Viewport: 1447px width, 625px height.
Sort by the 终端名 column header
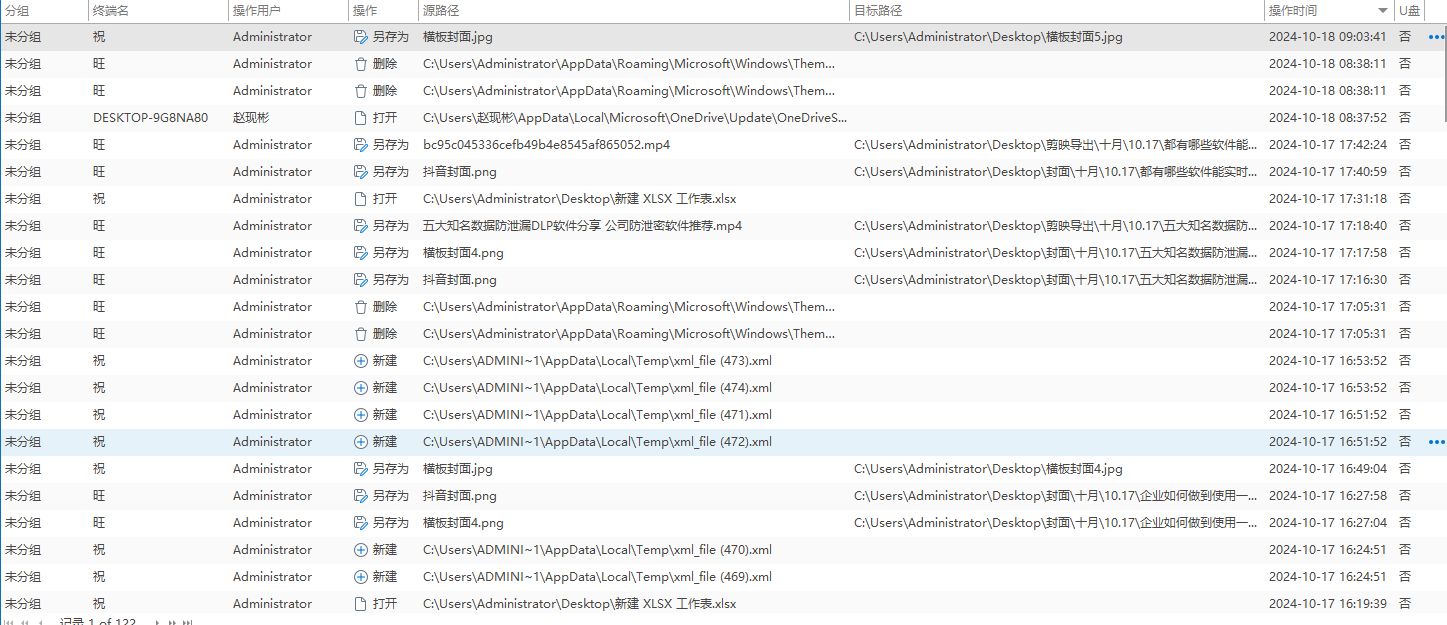pyautogui.click(x=158, y=11)
